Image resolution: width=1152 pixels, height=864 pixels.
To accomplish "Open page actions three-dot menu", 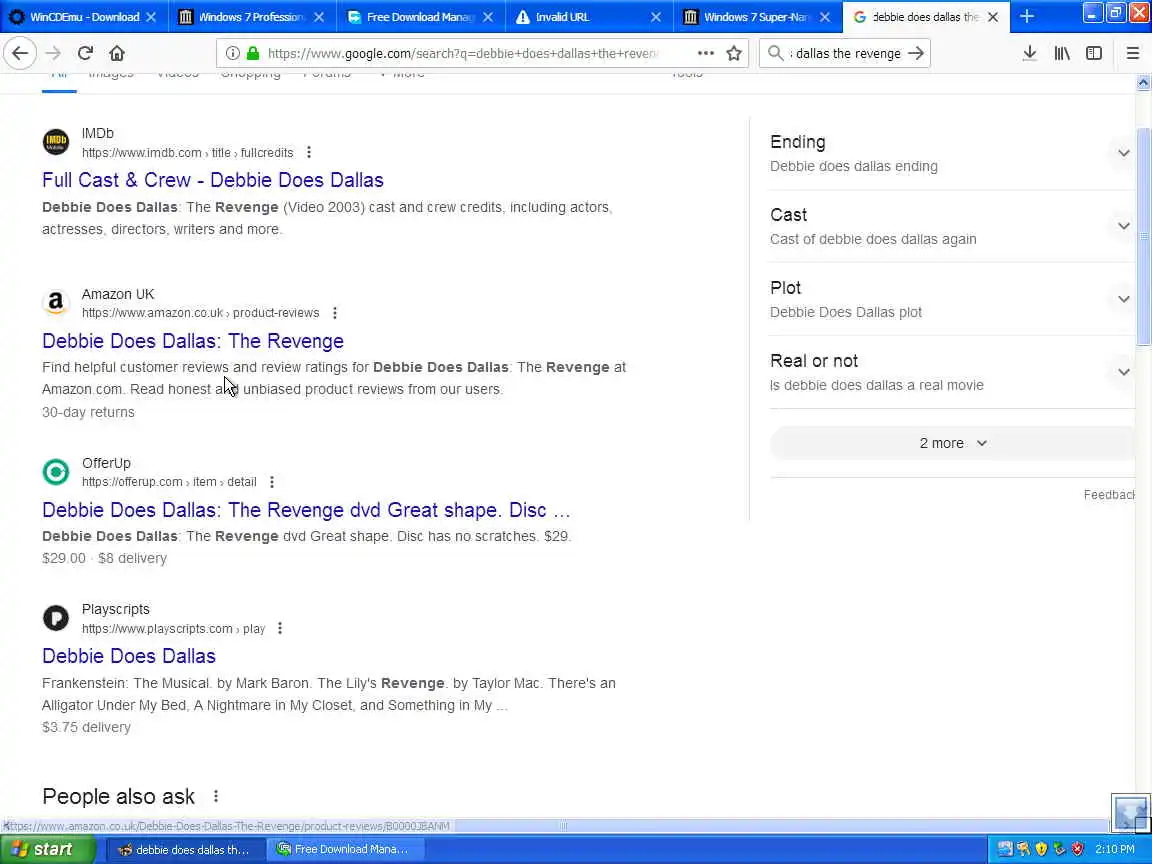I will (705, 53).
